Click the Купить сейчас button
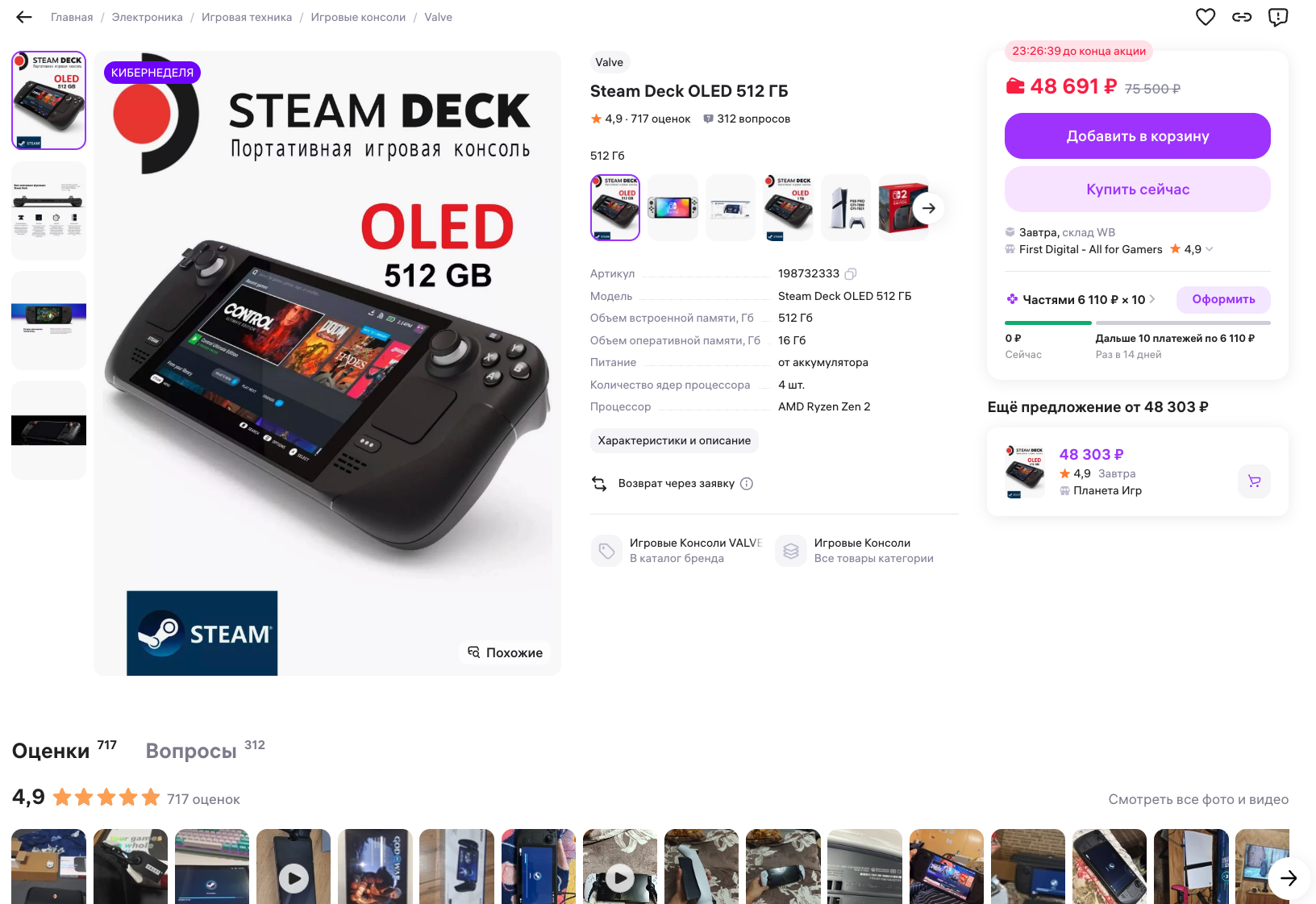This screenshot has width=1316, height=904. coord(1138,190)
